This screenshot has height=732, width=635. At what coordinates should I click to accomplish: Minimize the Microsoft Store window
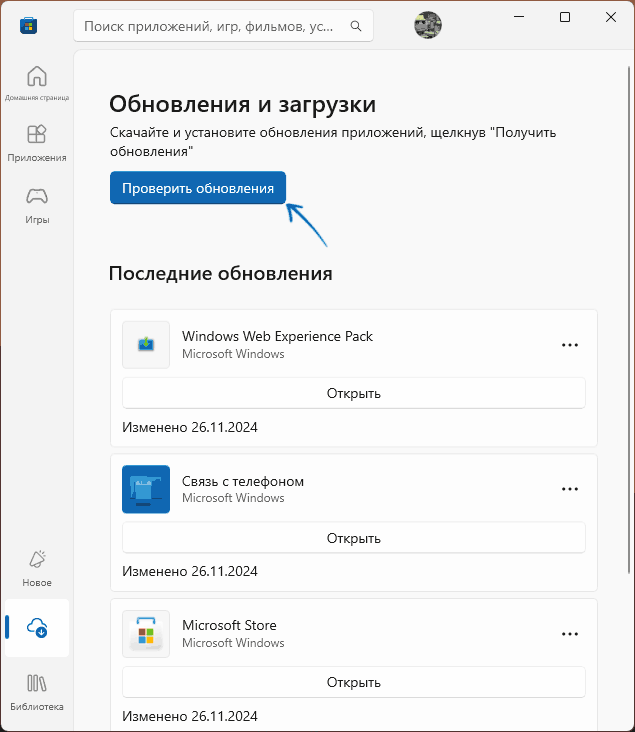tap(519, 17)
